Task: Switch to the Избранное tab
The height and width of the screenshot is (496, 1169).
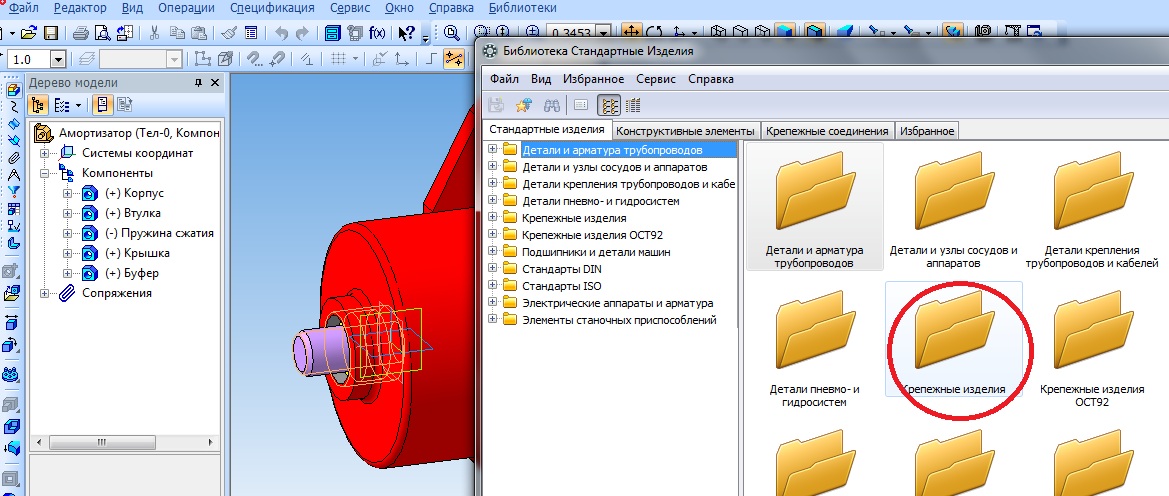Action: (927, 131)
